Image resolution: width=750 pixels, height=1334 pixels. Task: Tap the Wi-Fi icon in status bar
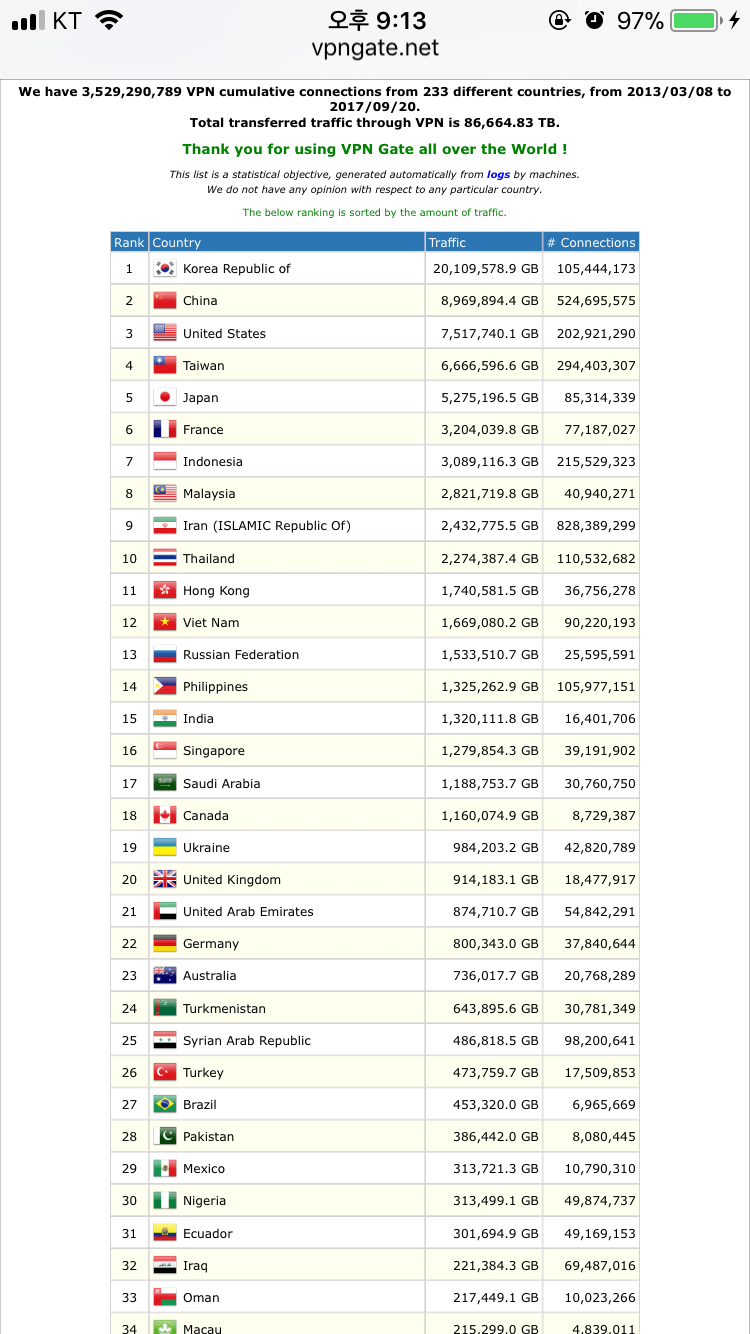click(109, 20)
